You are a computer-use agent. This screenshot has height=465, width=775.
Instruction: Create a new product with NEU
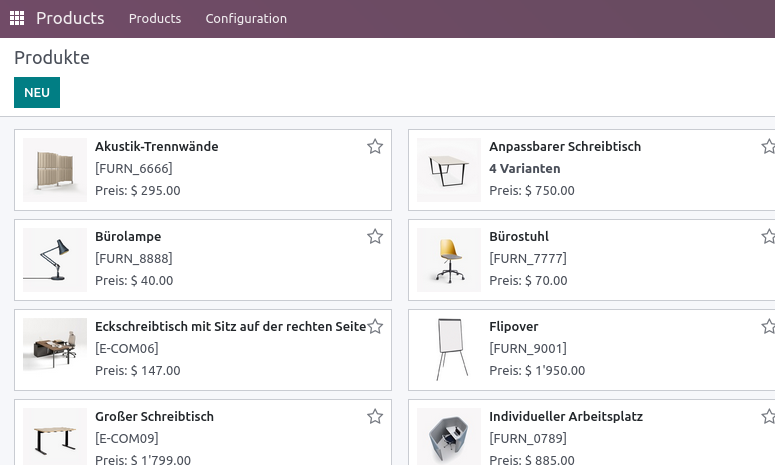37,92
